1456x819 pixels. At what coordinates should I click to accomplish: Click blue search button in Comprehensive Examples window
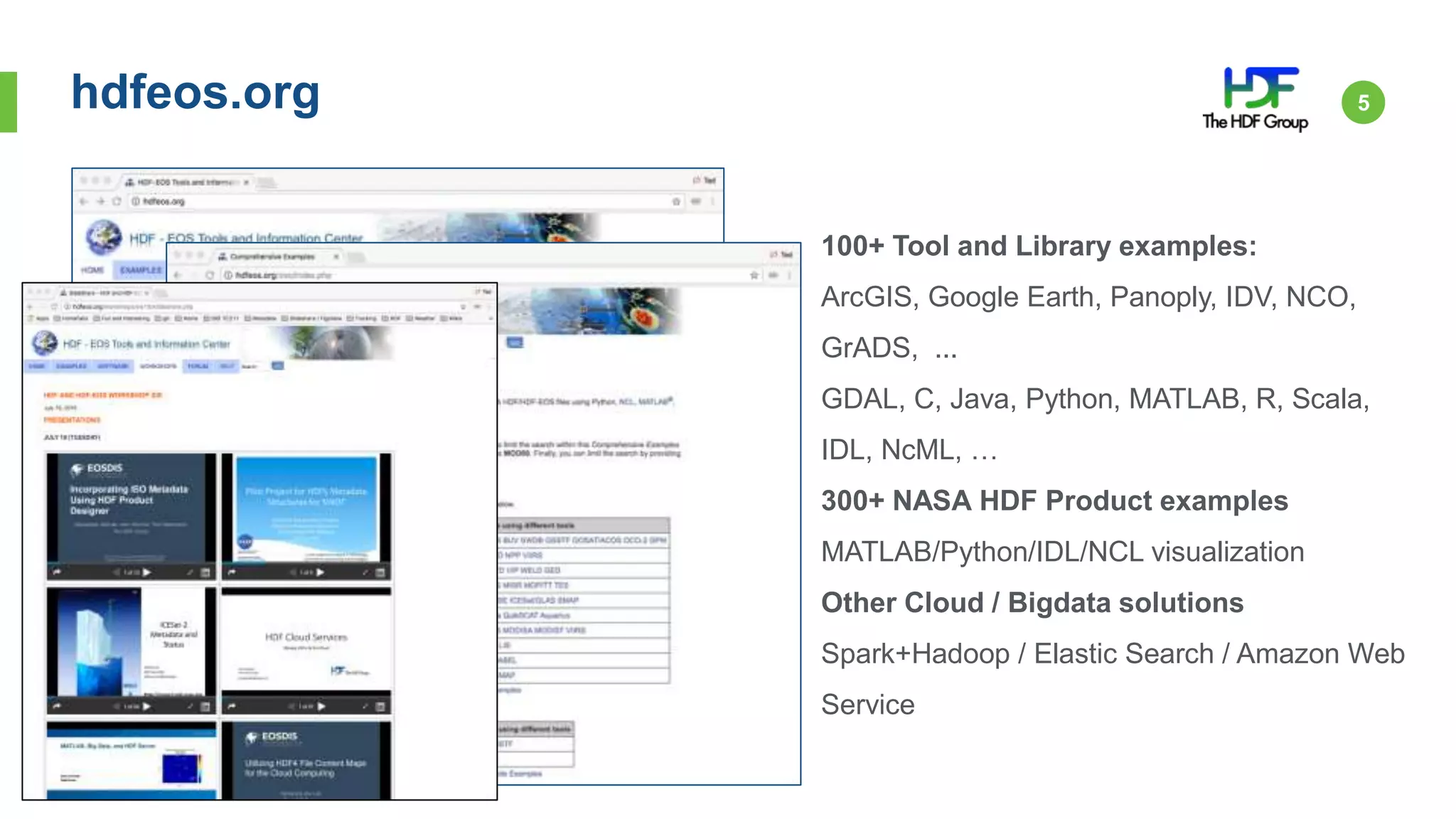[x=515, y=343]
